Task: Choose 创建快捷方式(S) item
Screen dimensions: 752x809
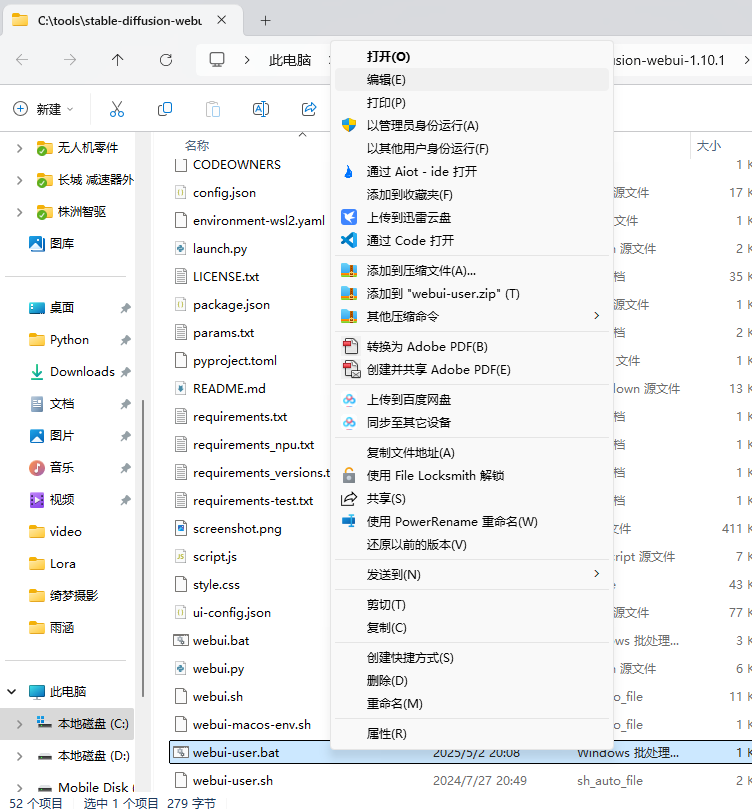Action: click(x=471, y=657)
